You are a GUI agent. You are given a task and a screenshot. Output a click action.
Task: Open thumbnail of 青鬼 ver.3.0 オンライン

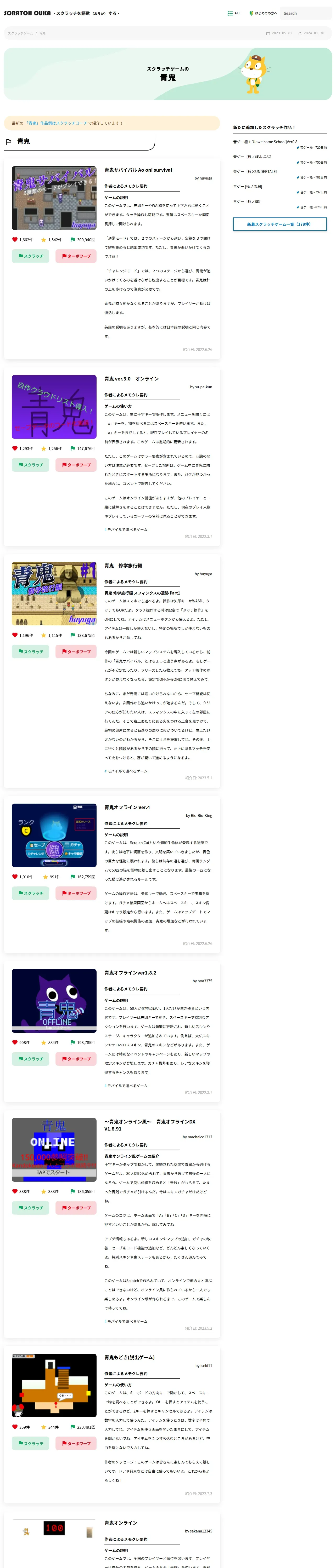pos(54,407)
